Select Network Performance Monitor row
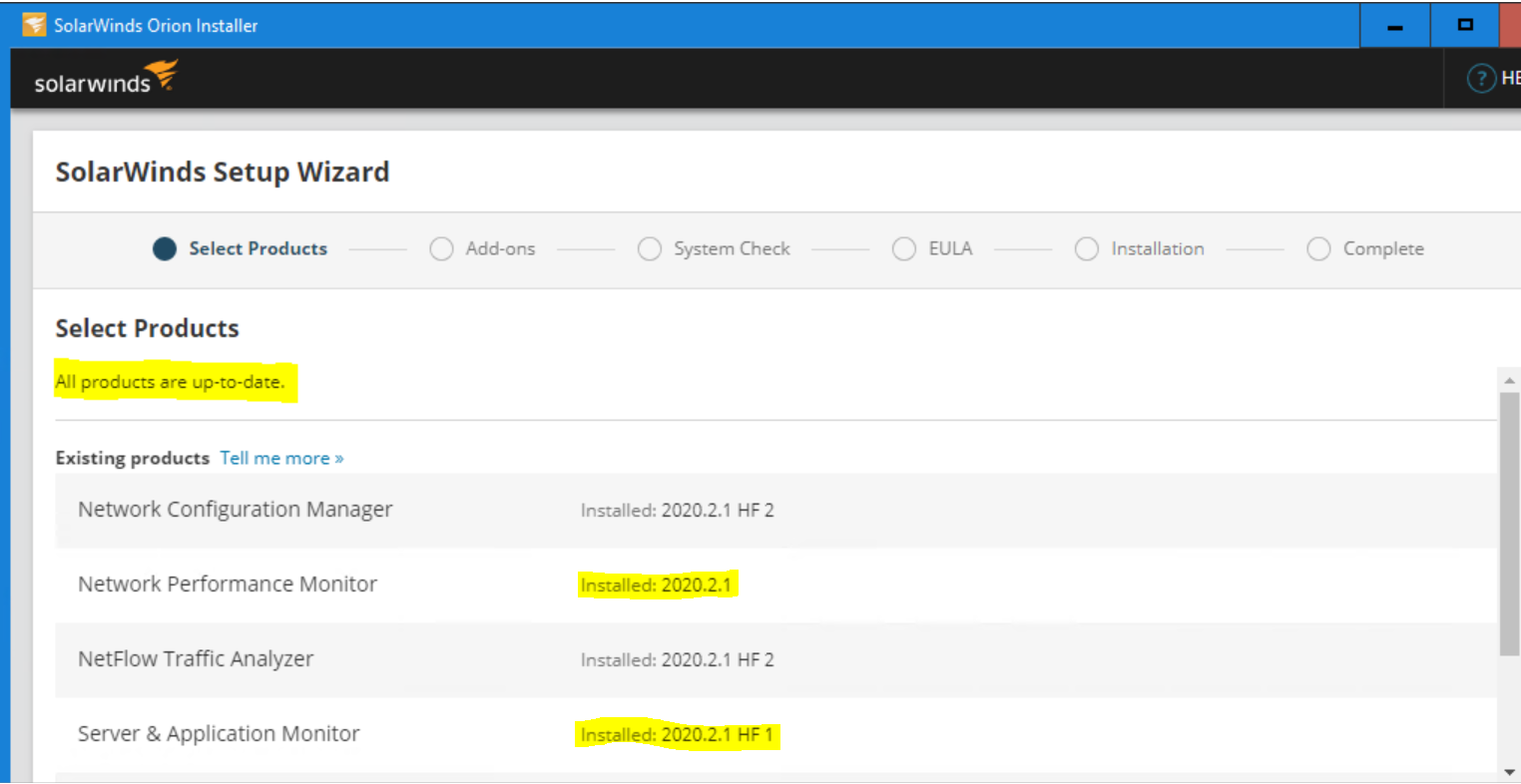1521x784 pixels. (775, 585)
